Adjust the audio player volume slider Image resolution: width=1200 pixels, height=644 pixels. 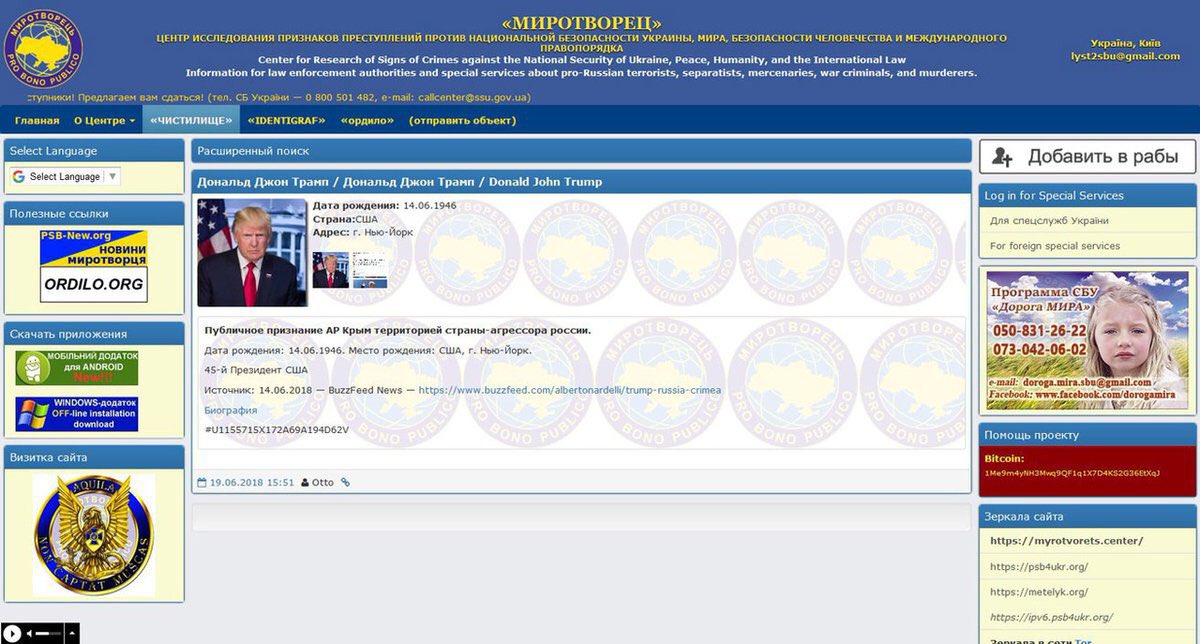point(49,633)
